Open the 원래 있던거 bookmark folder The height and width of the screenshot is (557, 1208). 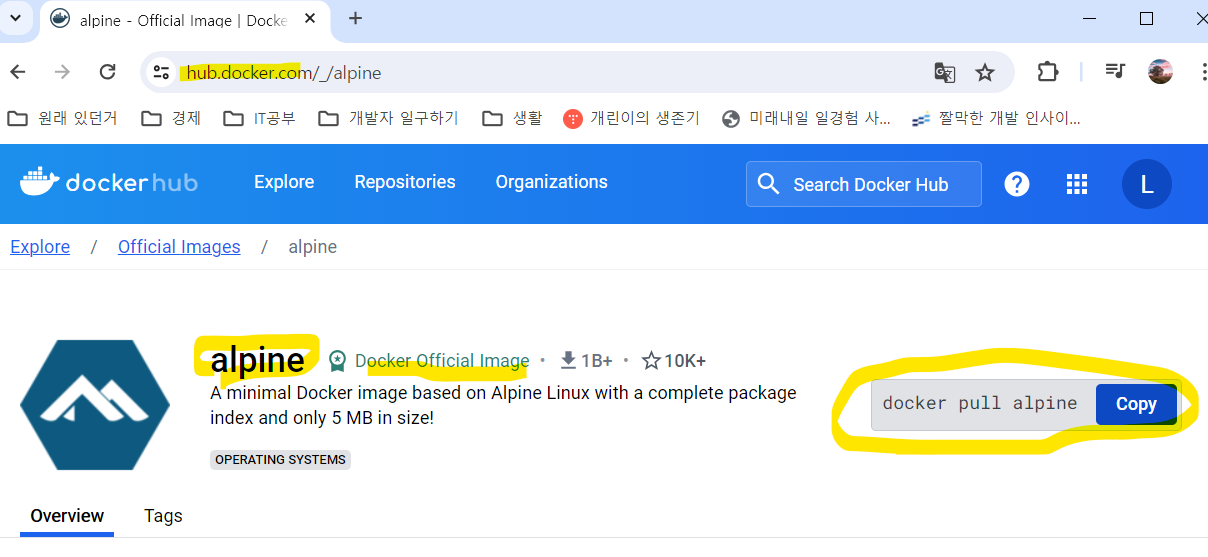point(62,118)
